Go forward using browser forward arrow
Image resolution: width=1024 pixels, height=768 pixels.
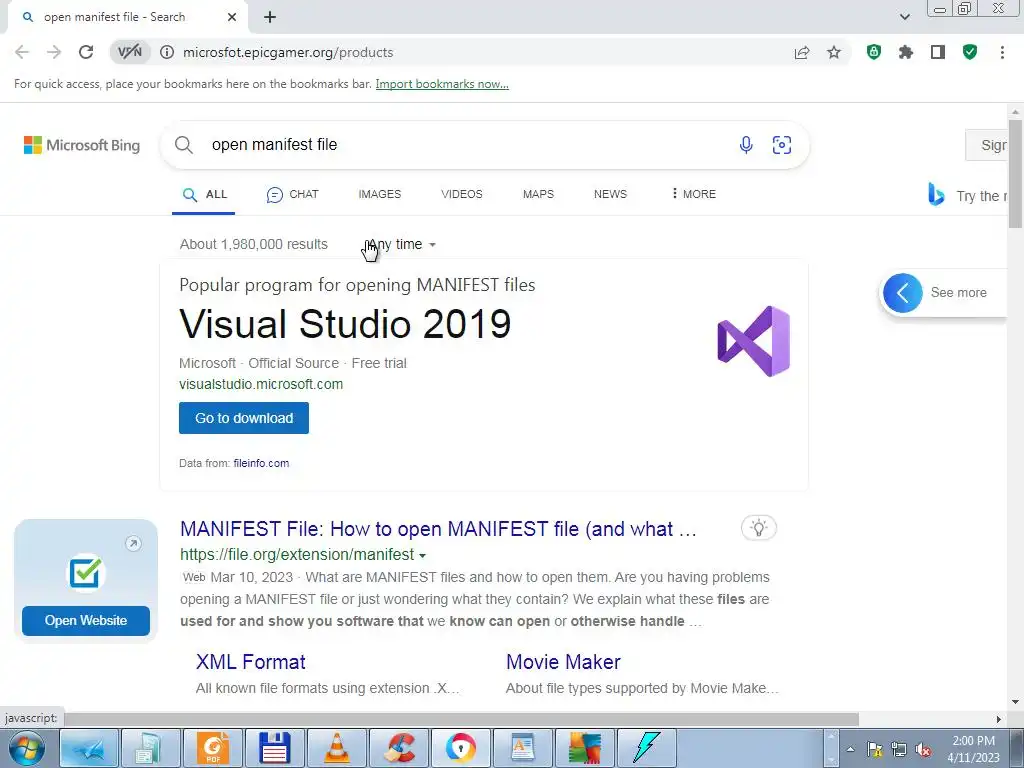[x=54, y=52]
